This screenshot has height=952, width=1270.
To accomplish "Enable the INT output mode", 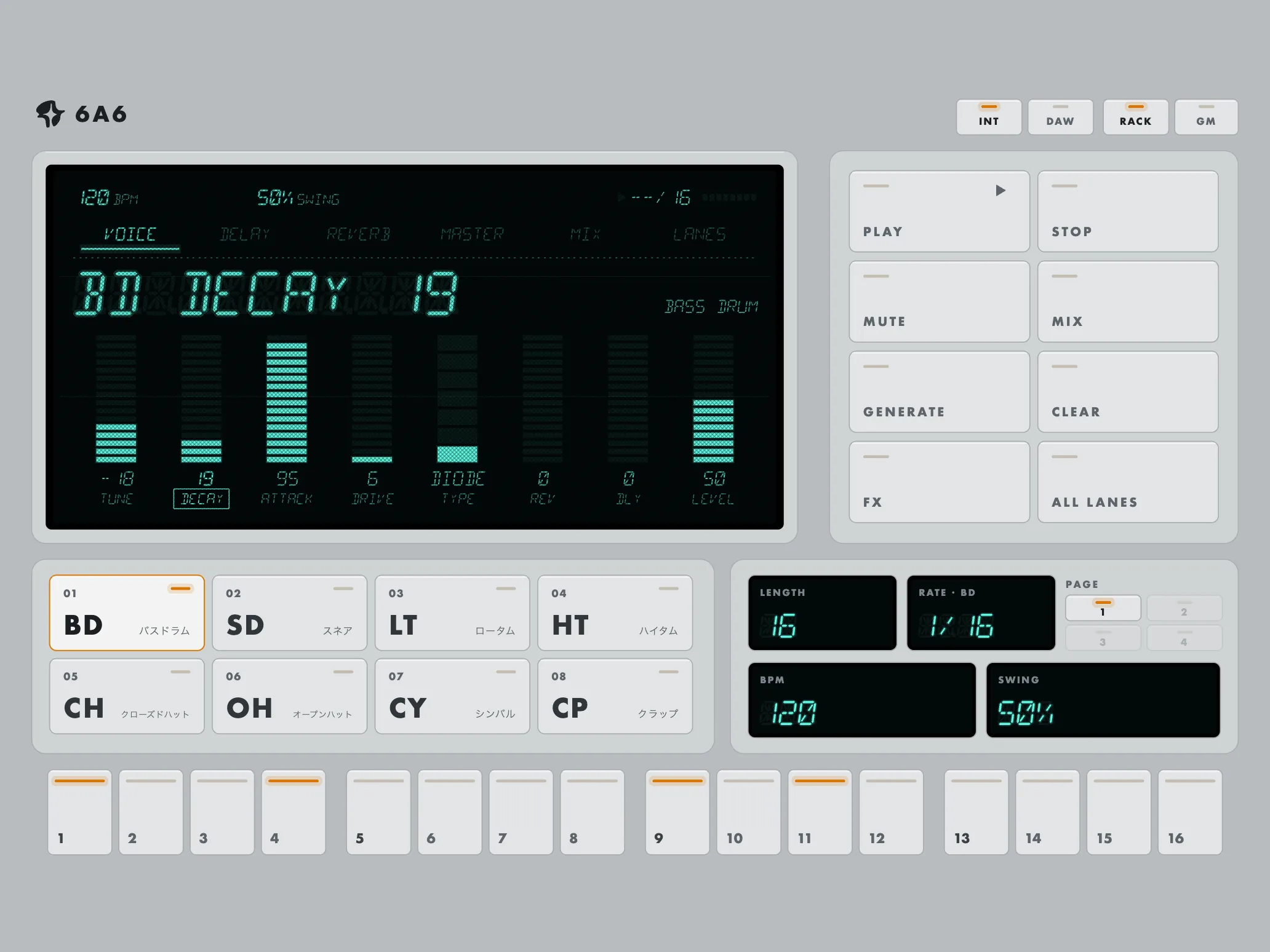I will coord(989,117).
